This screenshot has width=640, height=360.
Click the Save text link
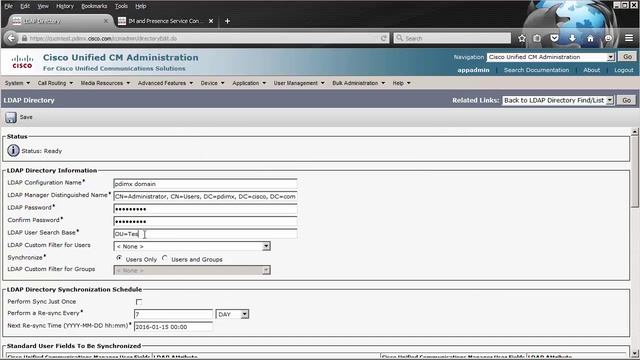[x=26, y=117]
